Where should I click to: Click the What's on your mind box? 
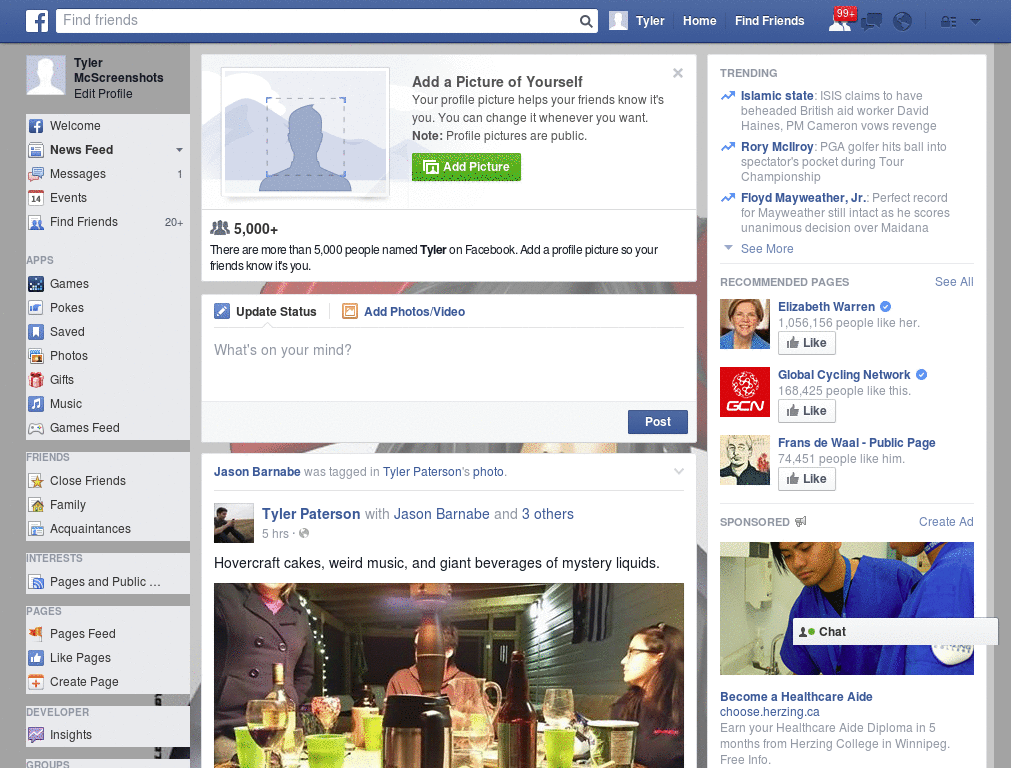(449, 366)
